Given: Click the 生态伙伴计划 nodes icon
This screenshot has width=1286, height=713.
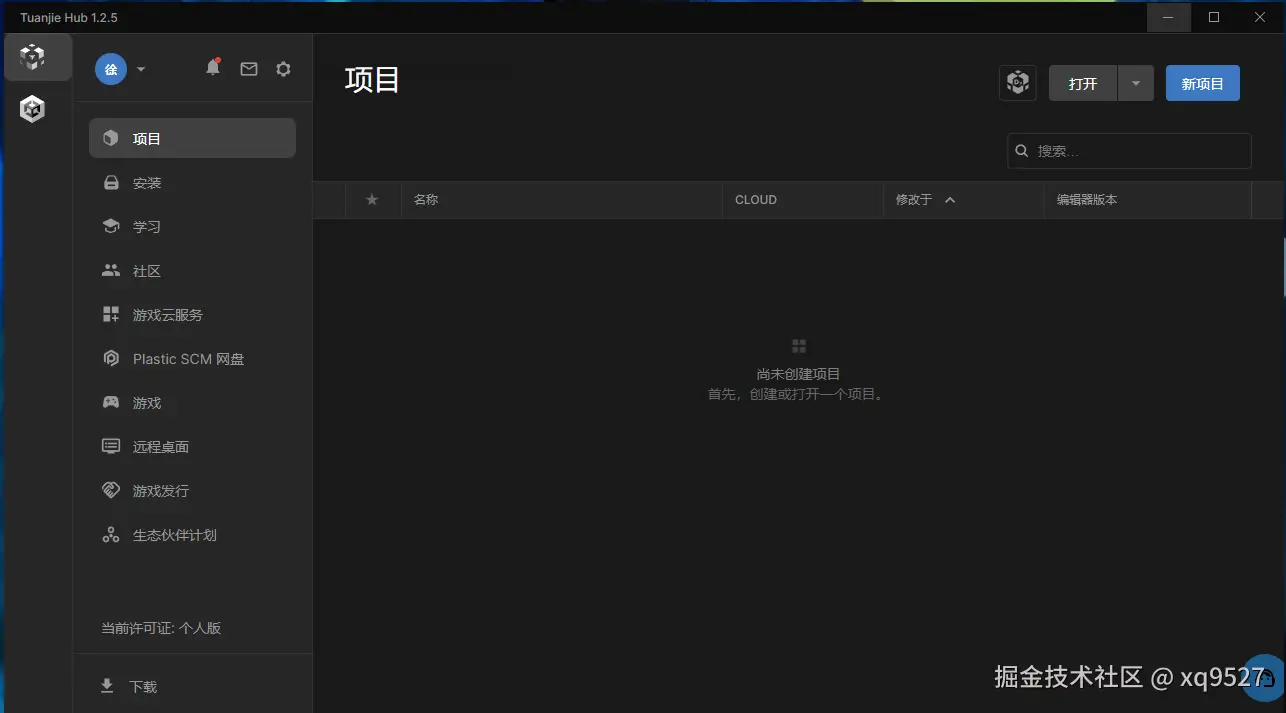Looking at the screenshot, I should pos(111,535).
